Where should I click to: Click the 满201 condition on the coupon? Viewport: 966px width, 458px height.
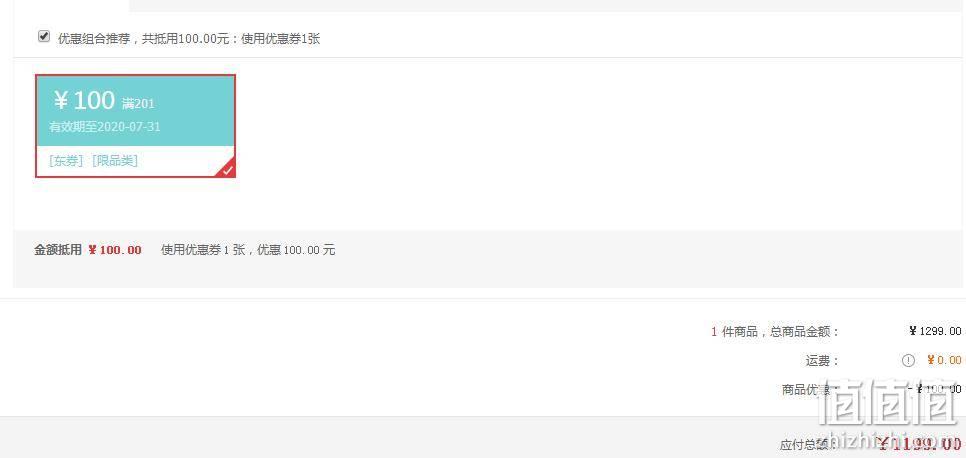pos(138,104)
